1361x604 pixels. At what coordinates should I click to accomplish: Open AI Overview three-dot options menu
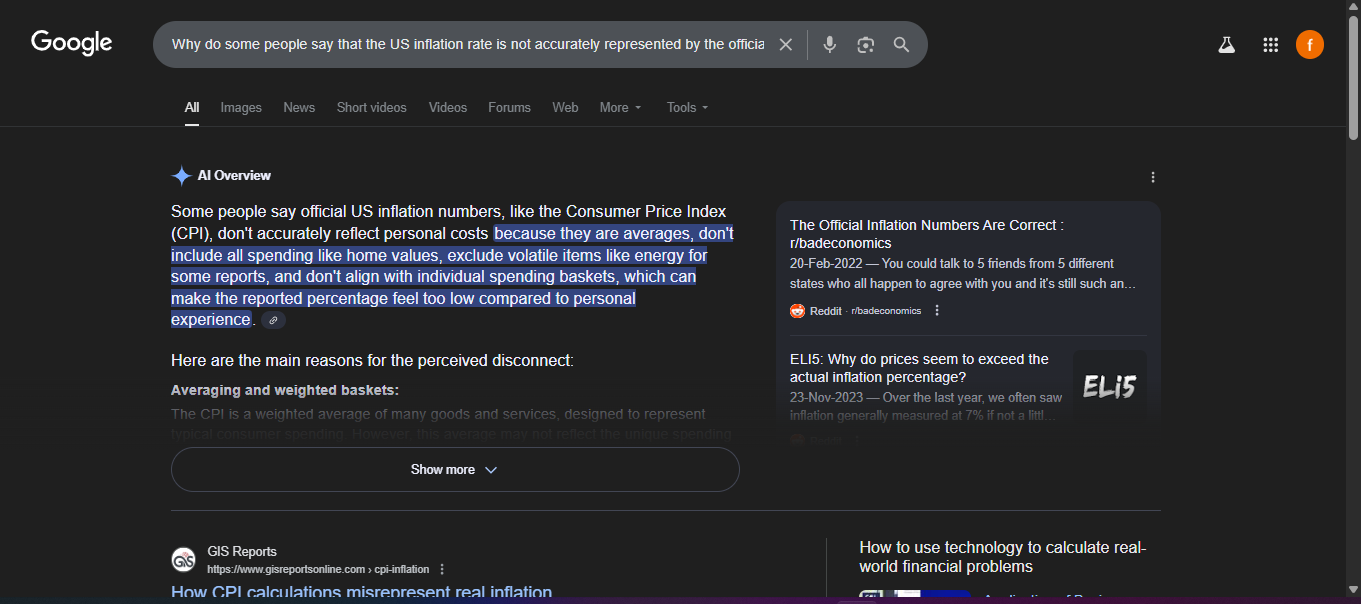[1153, 177]
